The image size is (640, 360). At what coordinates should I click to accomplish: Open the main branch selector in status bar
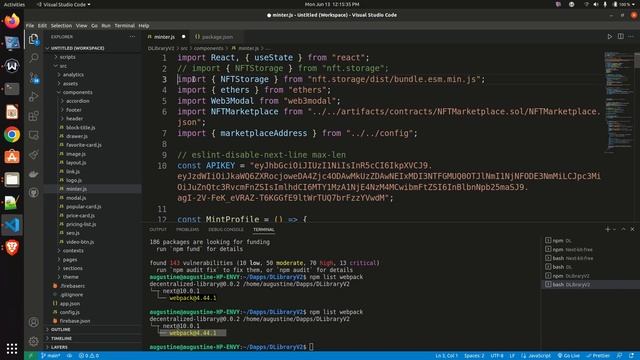pos(51,356)
